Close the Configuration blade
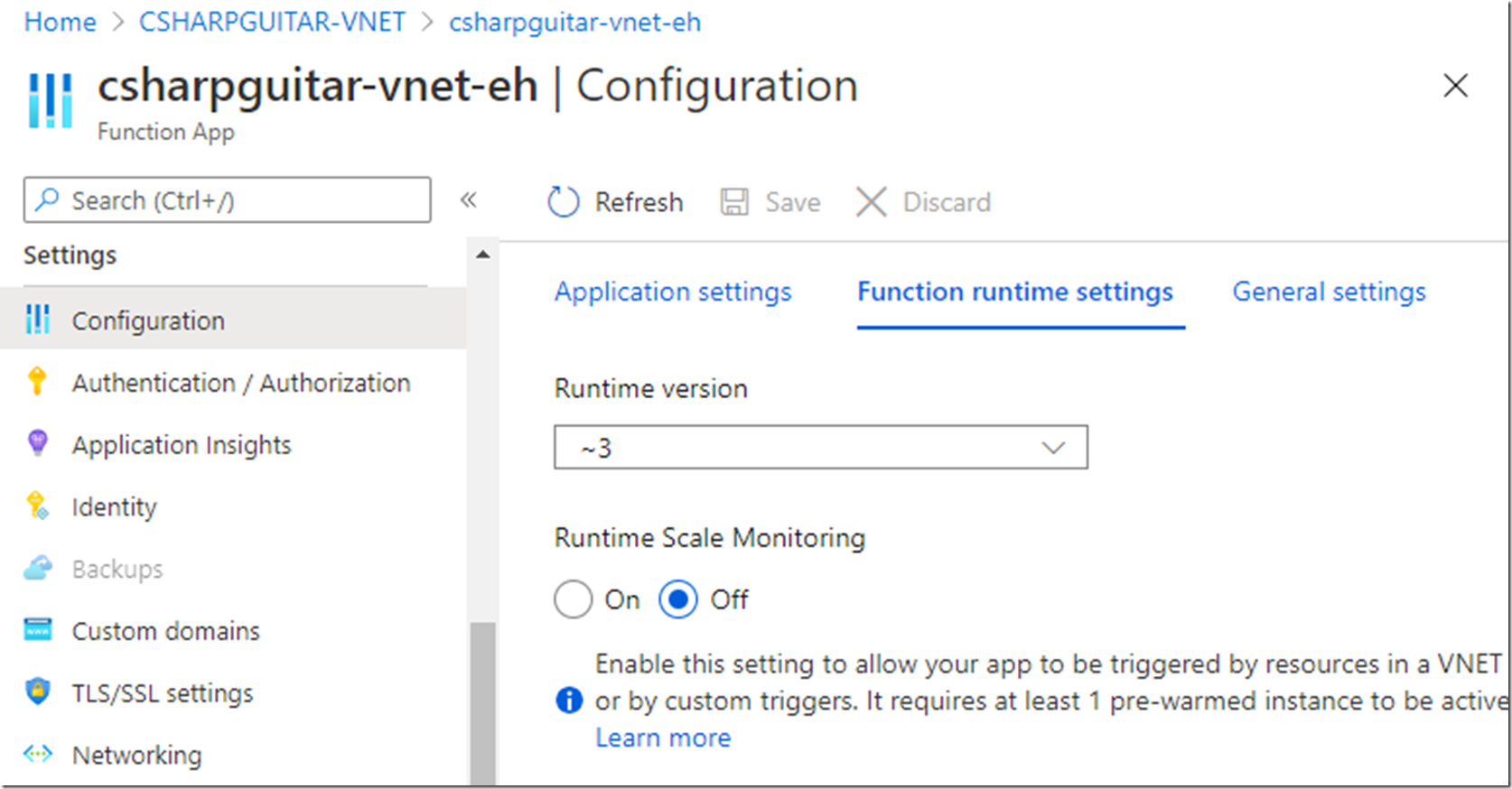The width and height of the screenshot is (1512, 789). tap(1455, 86)
